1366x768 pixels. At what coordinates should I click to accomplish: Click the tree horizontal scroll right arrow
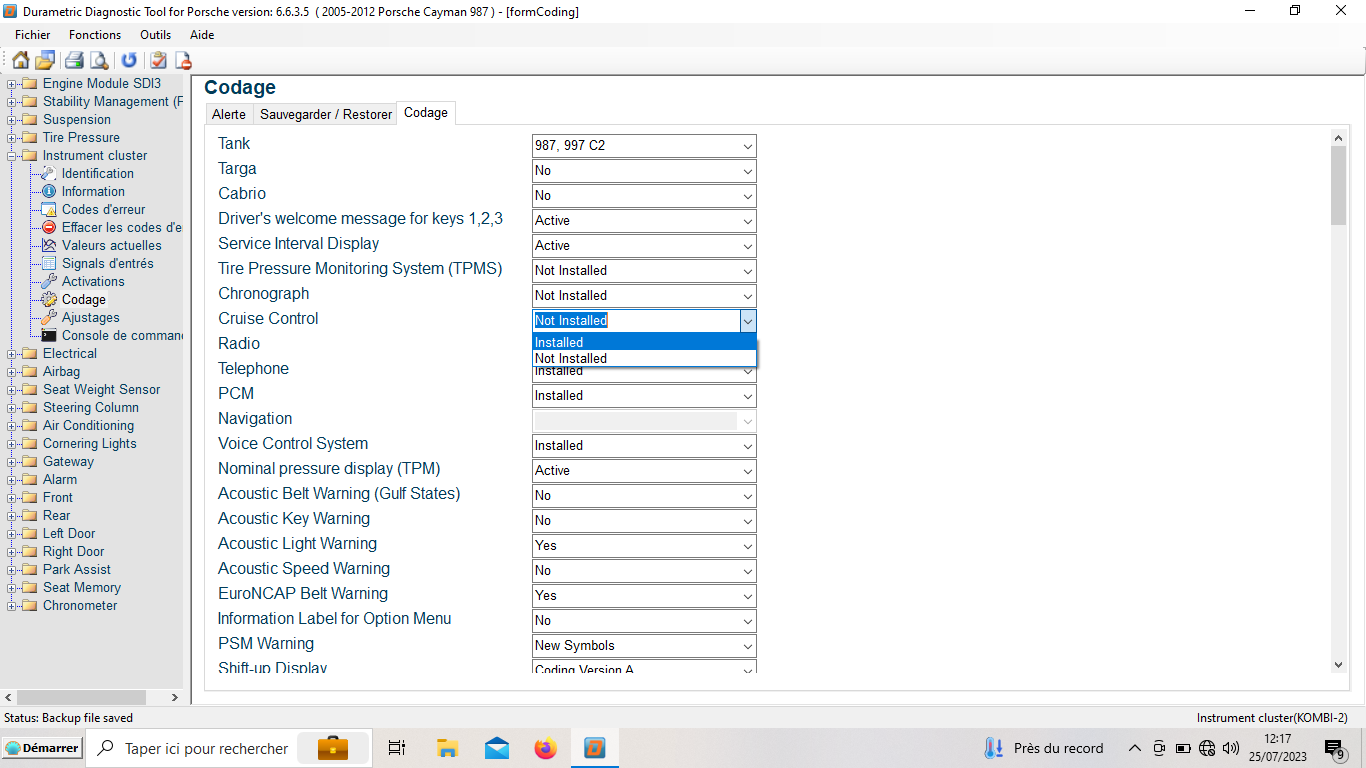pos(175,697)
